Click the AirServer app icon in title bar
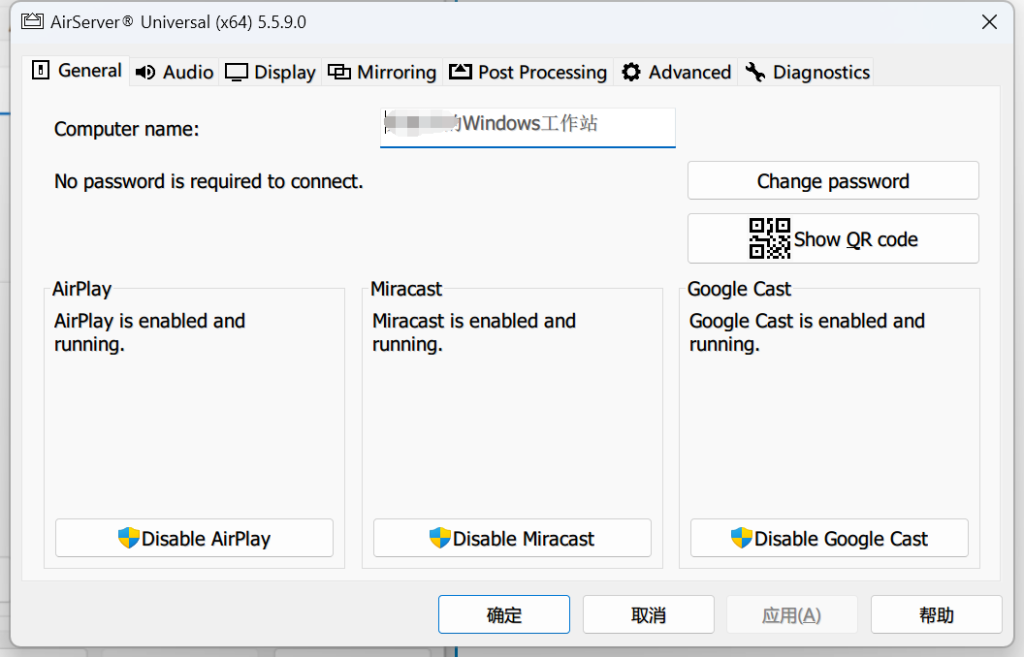Image resolution: width=1024 pixels, height=657 pixels. coord(32,22)
